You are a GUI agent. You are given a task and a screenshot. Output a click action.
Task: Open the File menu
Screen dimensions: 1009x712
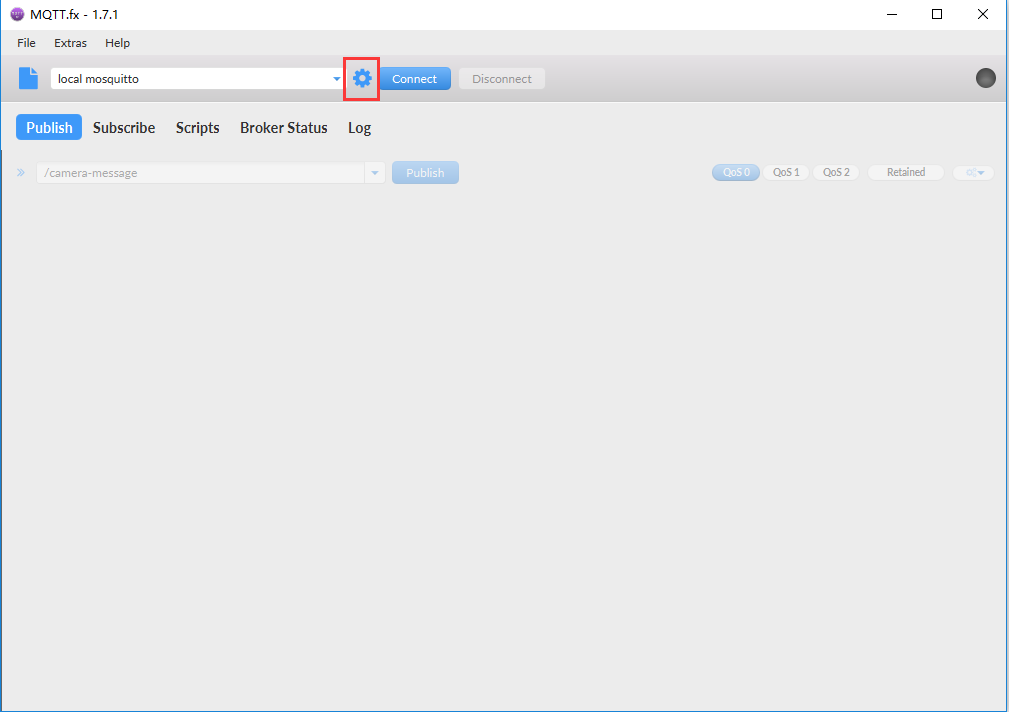click(x=26, y=43)
